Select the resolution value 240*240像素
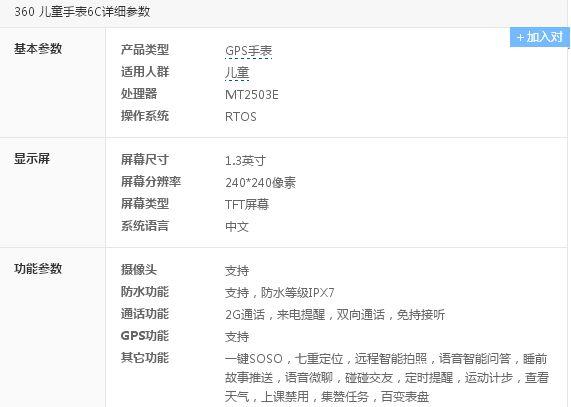This screenshot has height=407, width=571. pyautogui.click(x=260, y=183)
